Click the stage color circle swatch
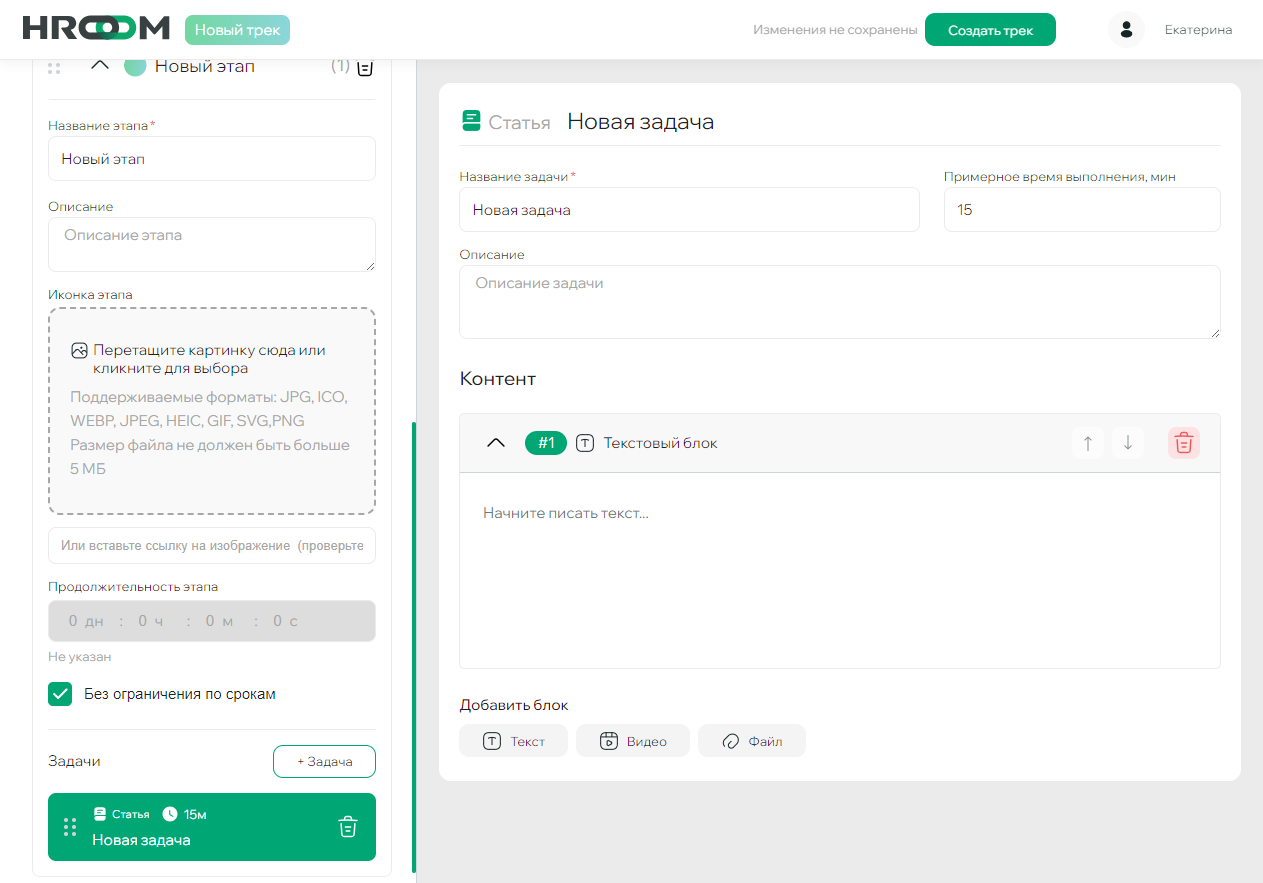Viewport: 1263px width, 883px height. tap(135, 66)
